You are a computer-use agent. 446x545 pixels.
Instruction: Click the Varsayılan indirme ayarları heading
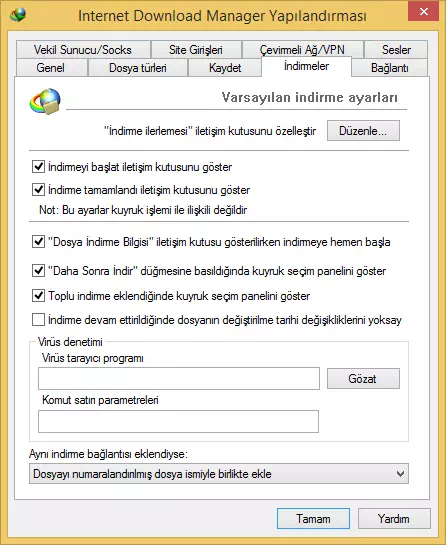(x=309, y=97)
